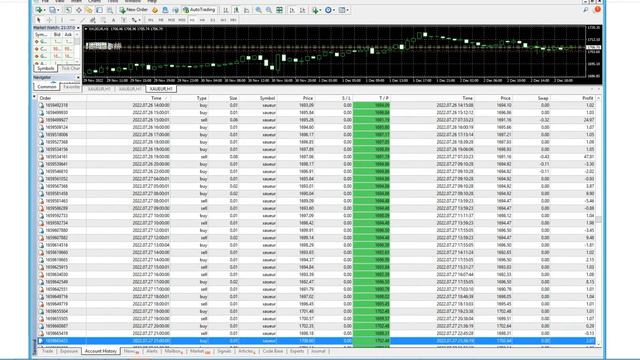640x360 pixels.
Task: Open the Tick Chart tab
Action: coord(70,69)
